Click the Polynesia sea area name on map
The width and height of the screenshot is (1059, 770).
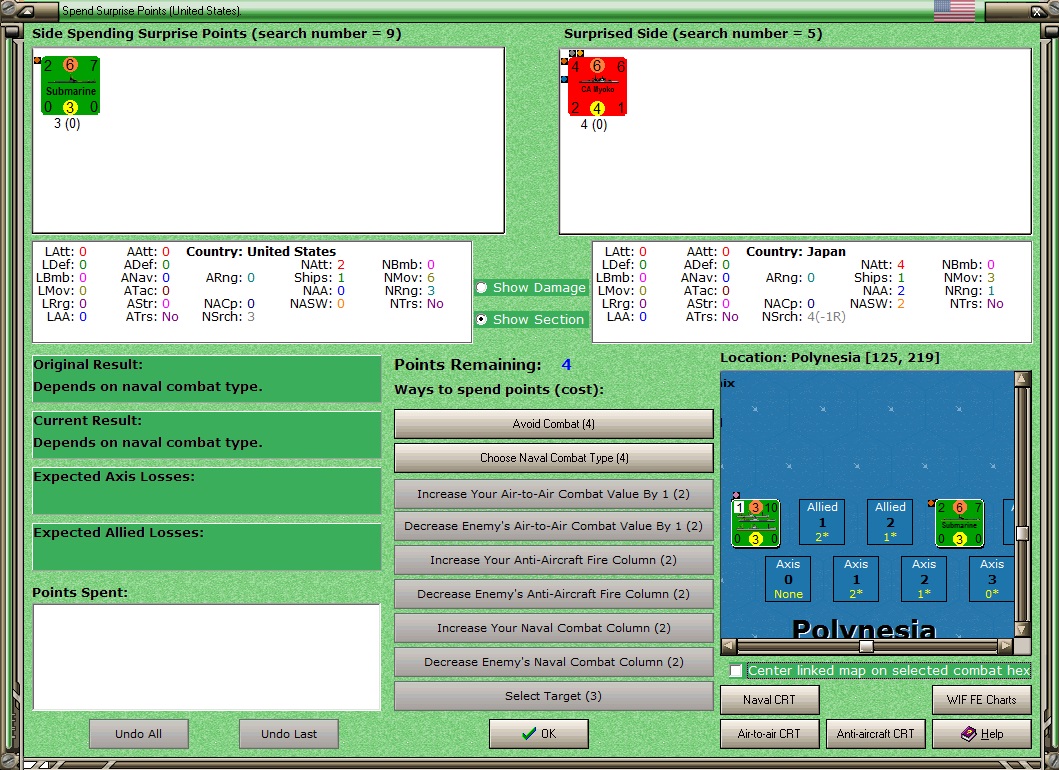point(864,629)
